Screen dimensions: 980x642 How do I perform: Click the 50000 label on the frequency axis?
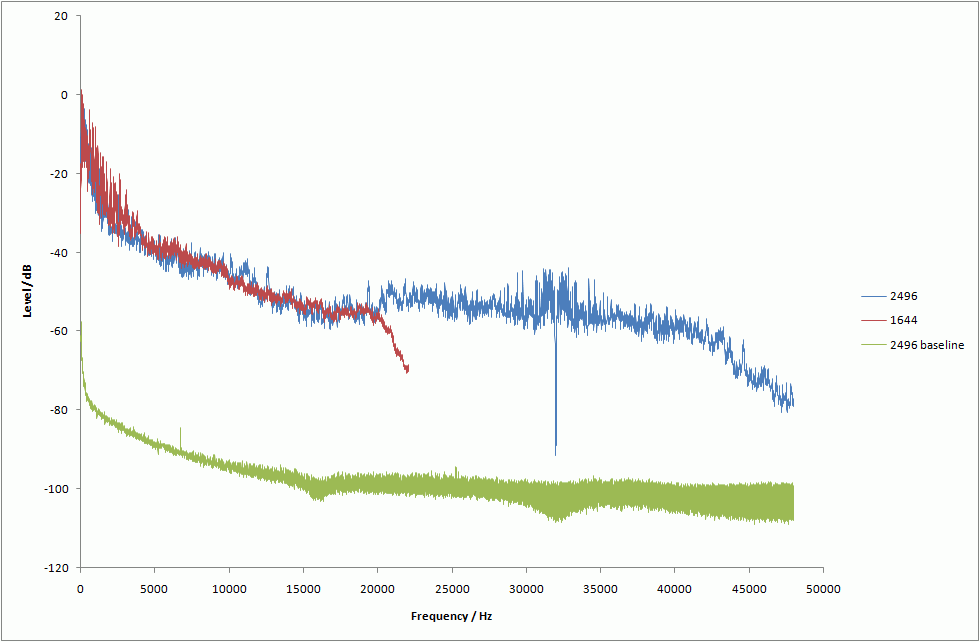(823, 588)
